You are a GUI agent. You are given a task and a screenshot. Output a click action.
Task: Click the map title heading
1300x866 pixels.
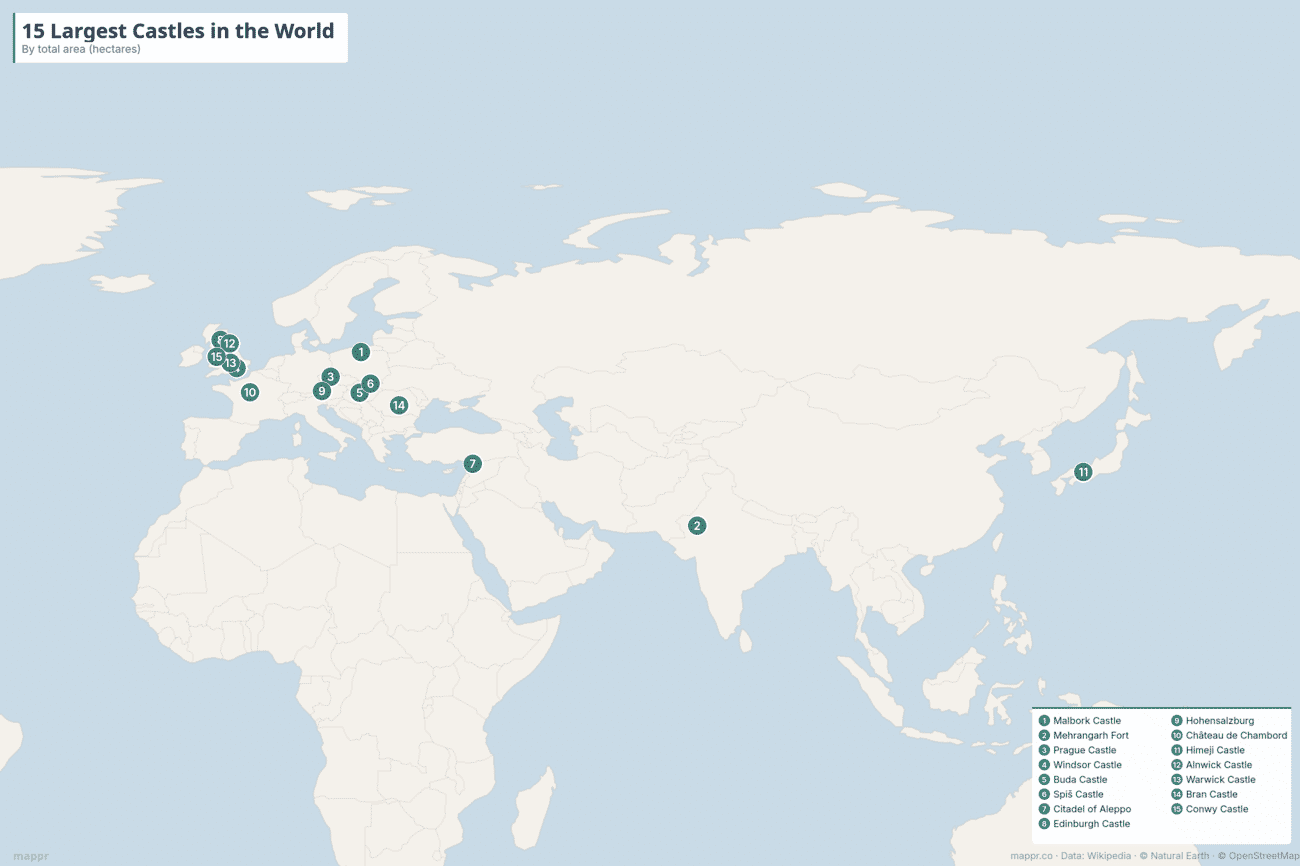point(177,31)
